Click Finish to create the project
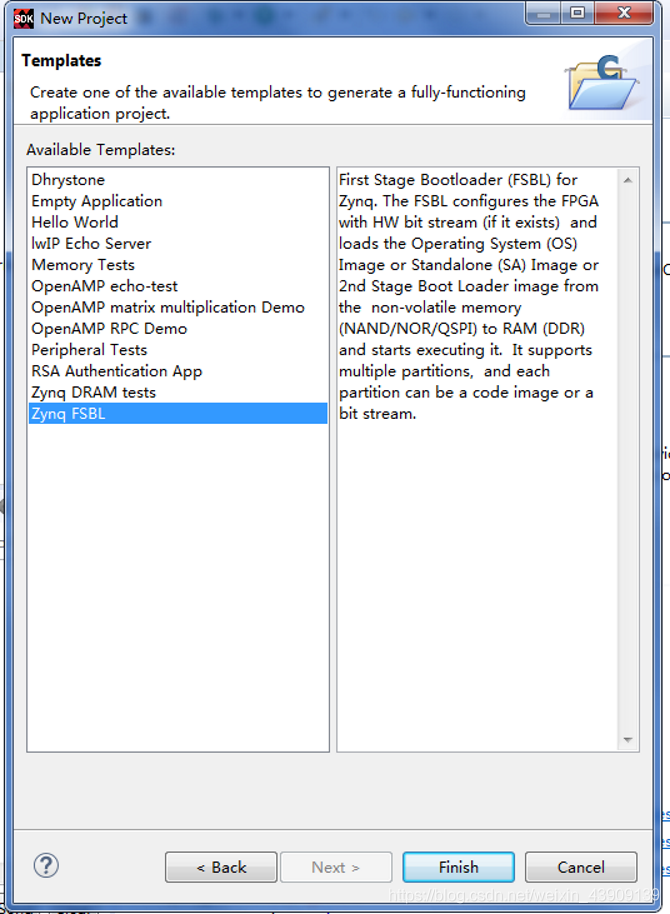 click(x=458, y=867)
